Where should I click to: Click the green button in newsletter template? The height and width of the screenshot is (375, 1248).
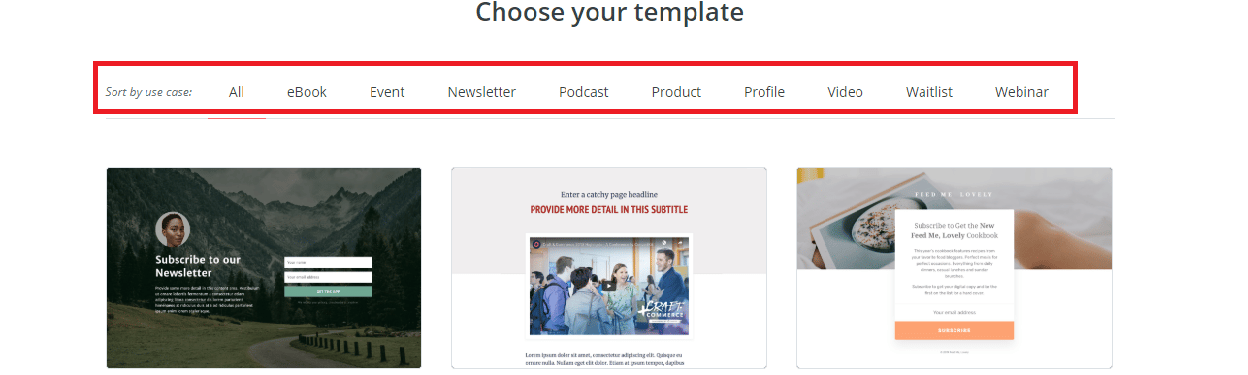pyautogui.click(x=328, y=292)
